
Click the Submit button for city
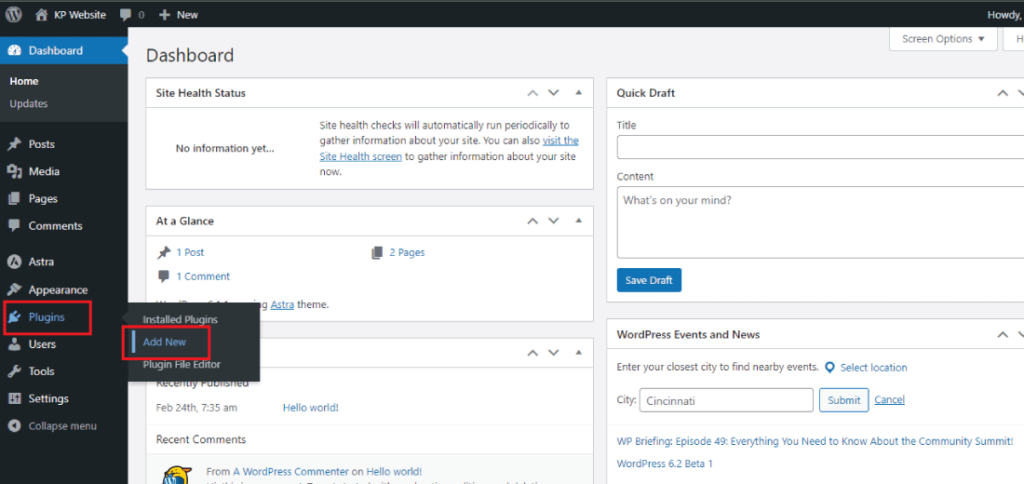(x=843, y=400)
